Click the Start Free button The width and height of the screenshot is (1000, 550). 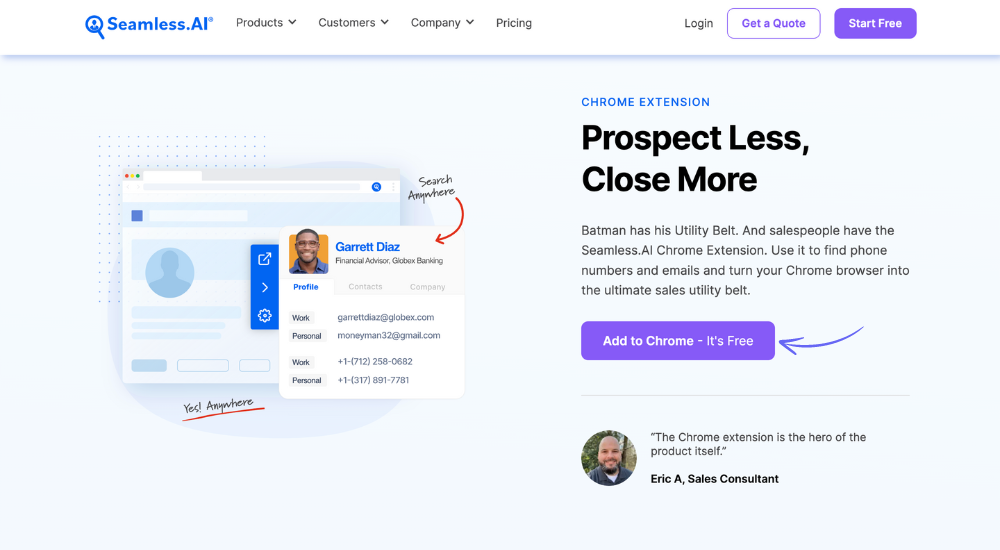875,23
